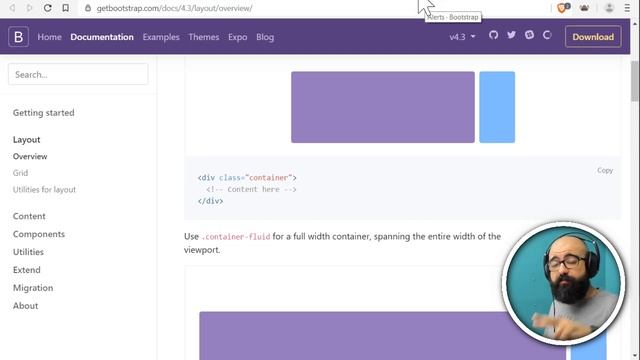This screenshot has height=360, width=640.
Task: Collapse the Layout sidebar section
Action: (x=27, y=140)
